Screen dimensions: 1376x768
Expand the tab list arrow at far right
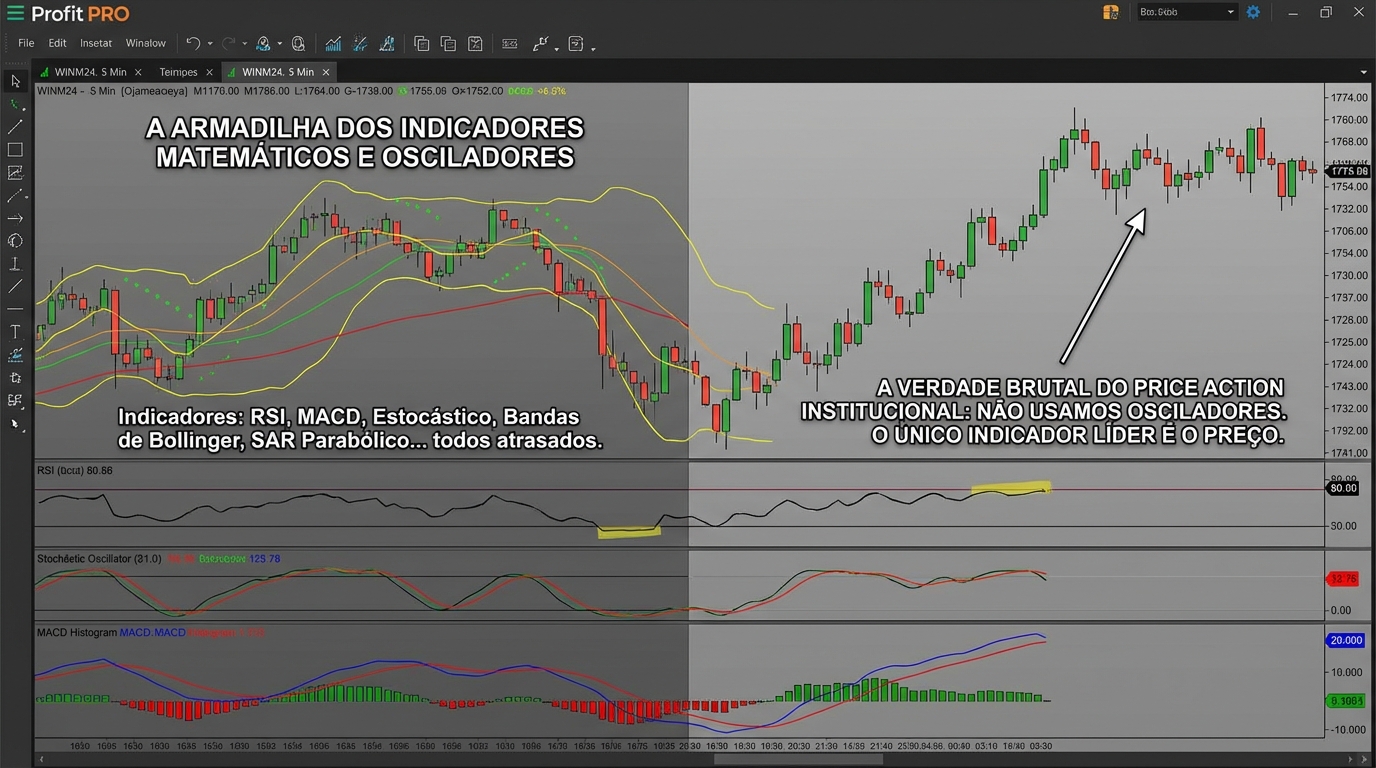click(1363, 72)
